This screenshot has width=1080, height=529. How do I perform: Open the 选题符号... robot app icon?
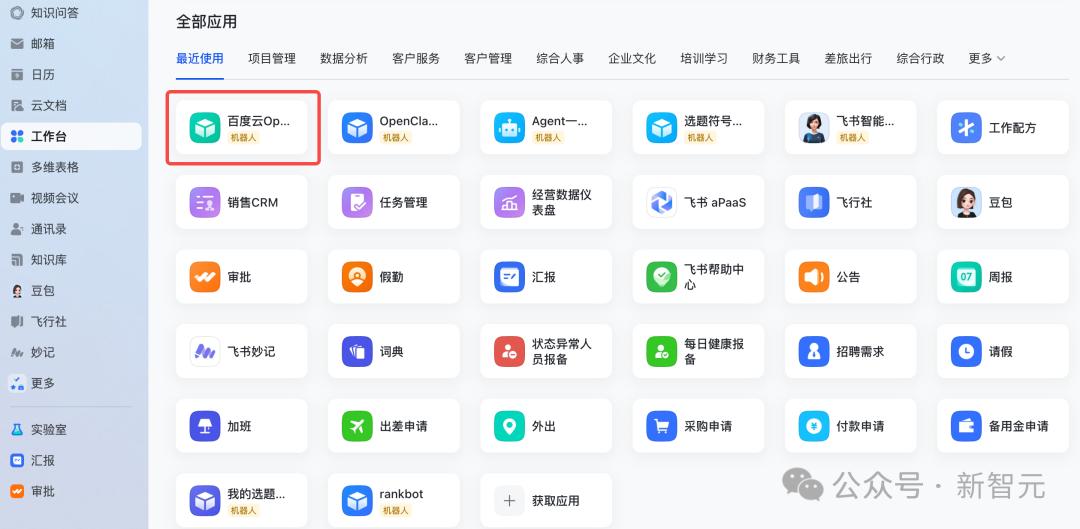coord(661,128)
